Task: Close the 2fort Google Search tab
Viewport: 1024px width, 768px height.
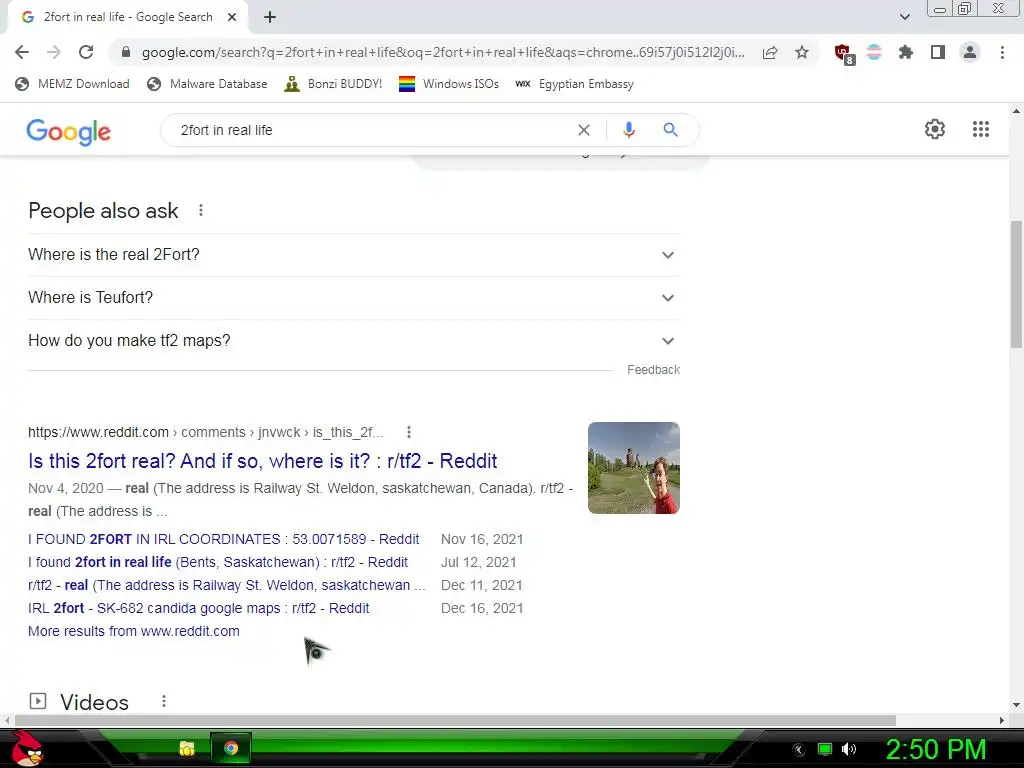Action: (x=232, y=17)
